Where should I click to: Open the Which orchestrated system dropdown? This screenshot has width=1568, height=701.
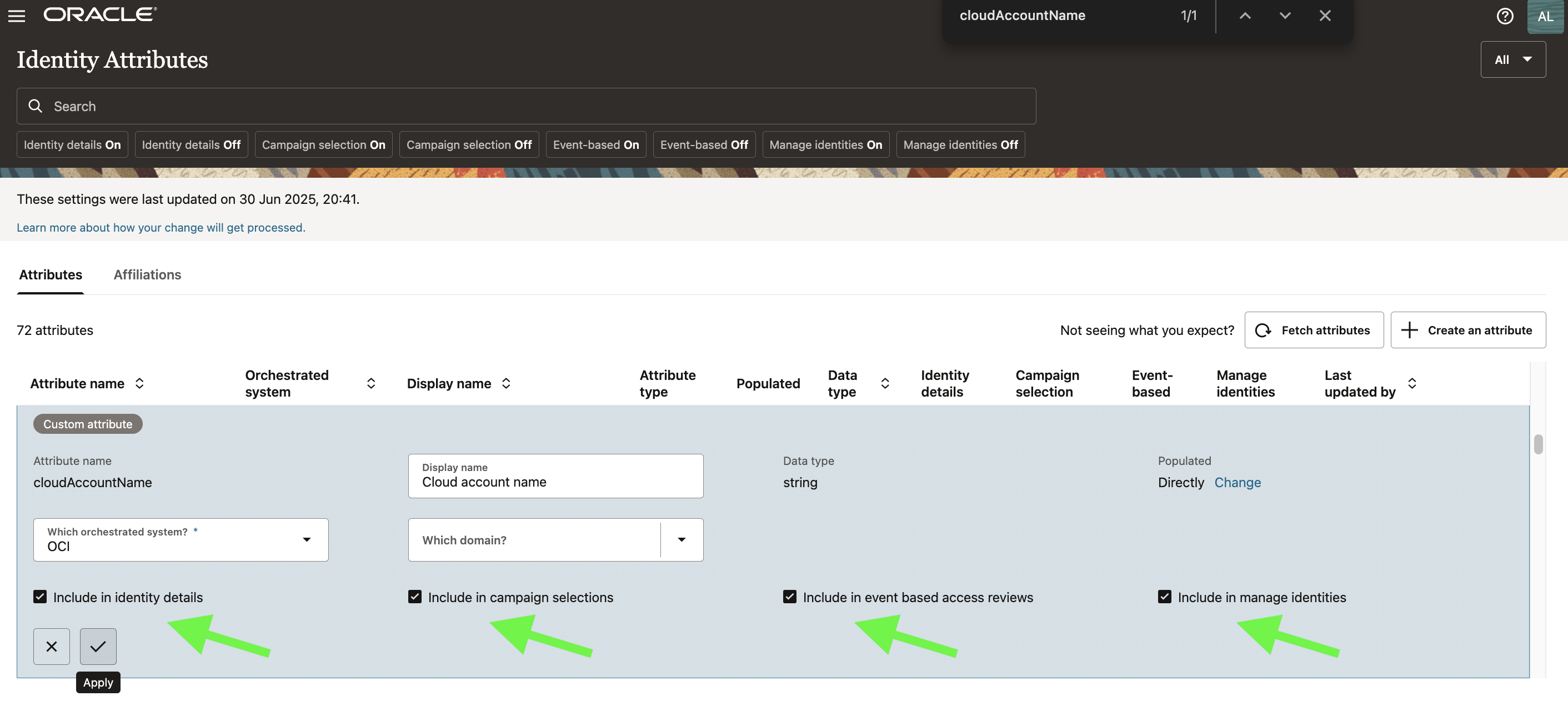[307, 540]
